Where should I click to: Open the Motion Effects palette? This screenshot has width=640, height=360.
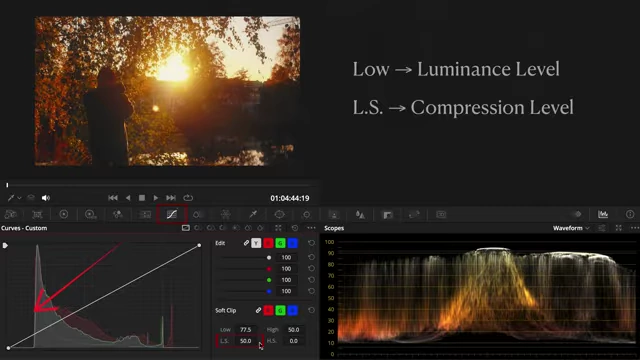click(x=145, y=214)
